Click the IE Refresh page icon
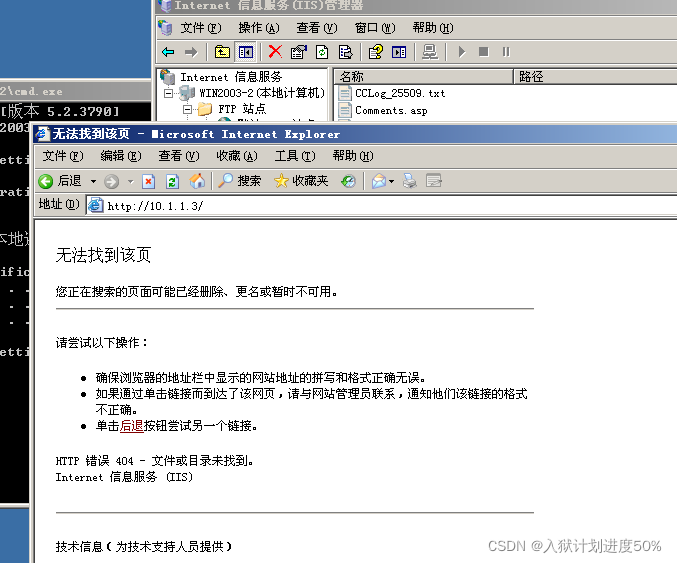Viewport: 677px width, 563px height. tap(172, 181)
